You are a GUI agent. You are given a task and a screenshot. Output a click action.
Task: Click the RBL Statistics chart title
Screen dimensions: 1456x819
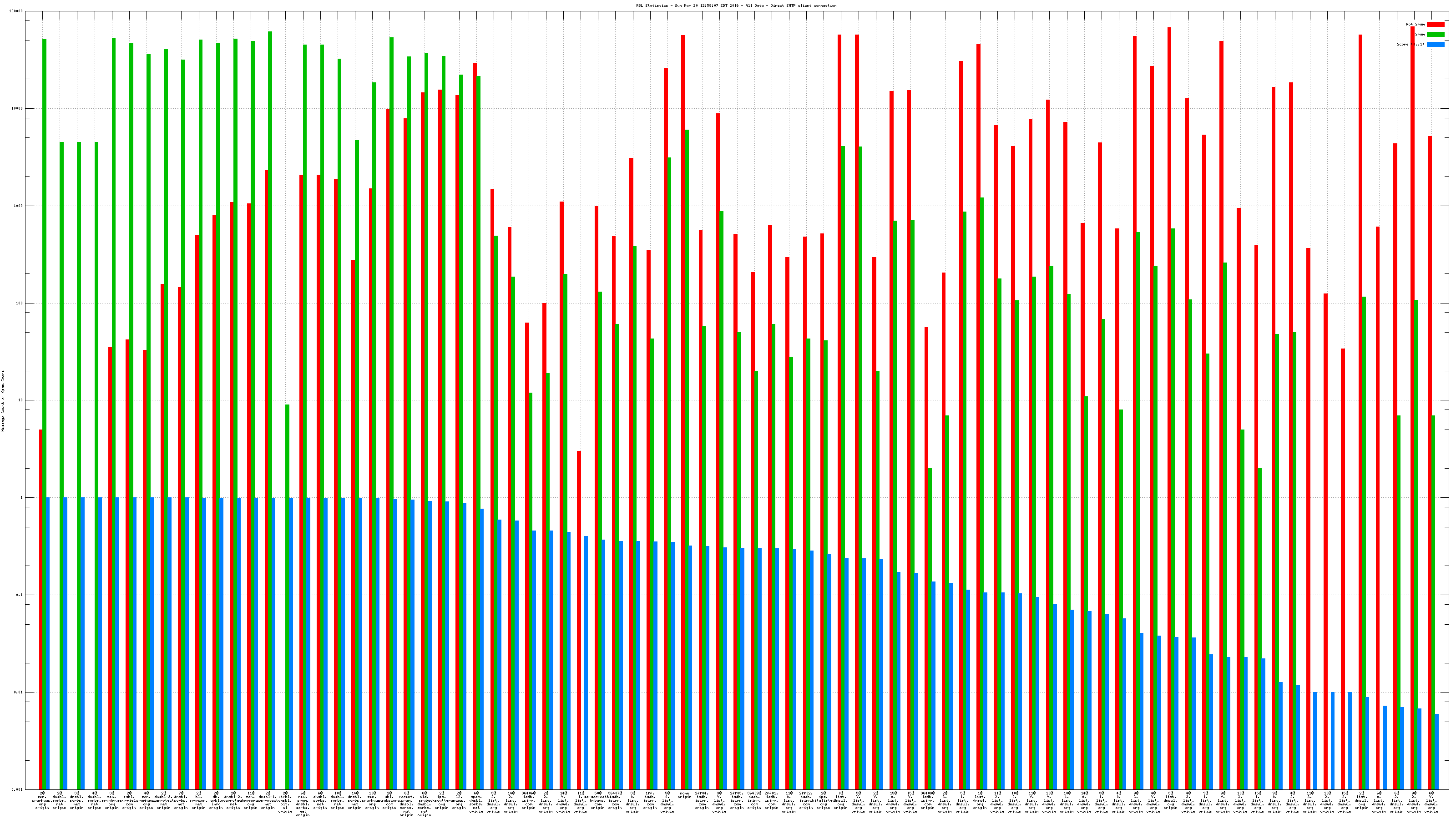pos(736,5)
